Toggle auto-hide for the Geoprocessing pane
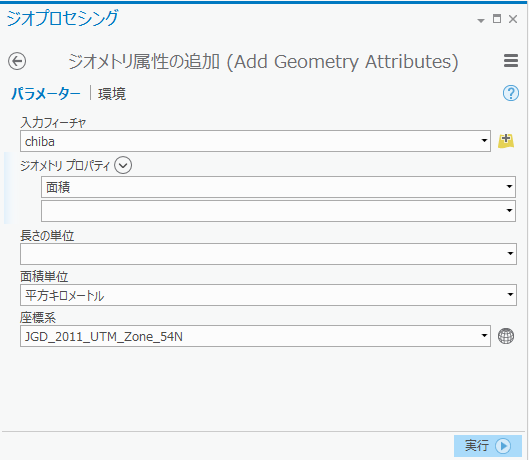529x460 pixels. coord(497,19)
